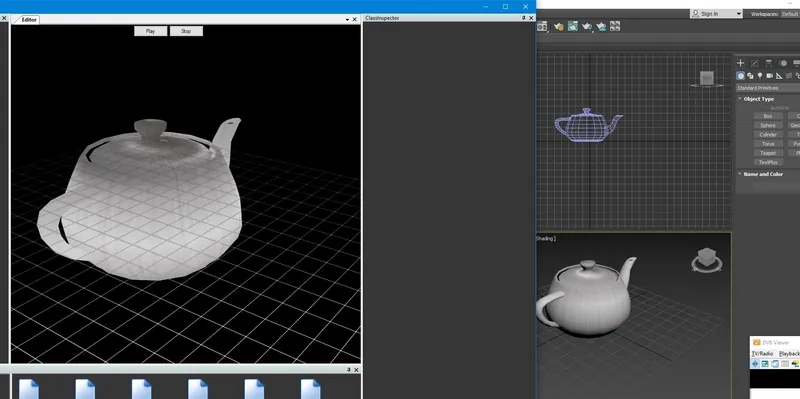Screen dimensions: 800x399
Task: Click the Torus primitive button
Action: coord(768,143)
